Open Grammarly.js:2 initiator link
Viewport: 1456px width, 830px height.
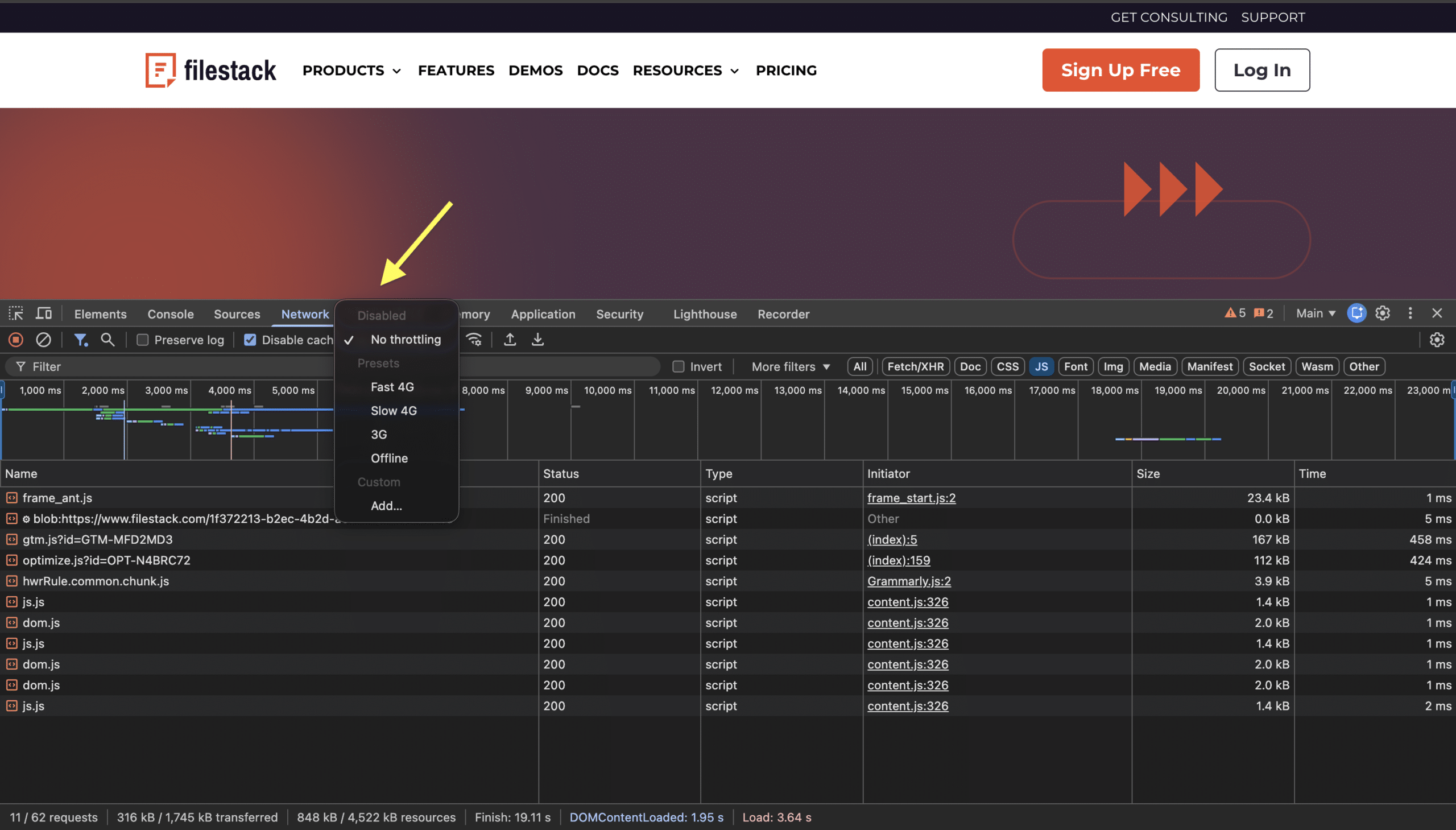point(909,581)
